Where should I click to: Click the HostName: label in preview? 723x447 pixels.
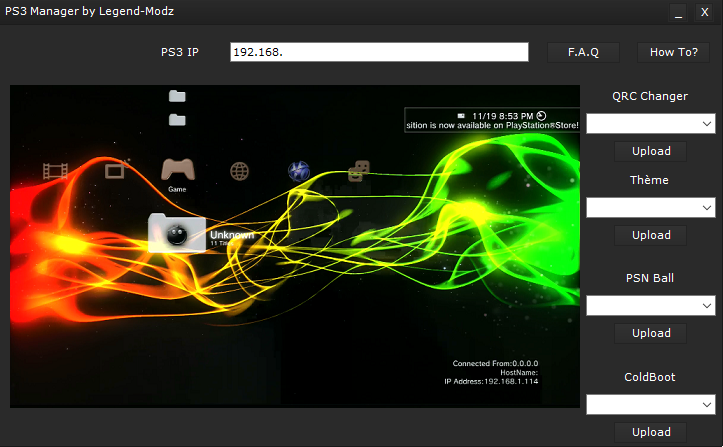tap(519, 373)
